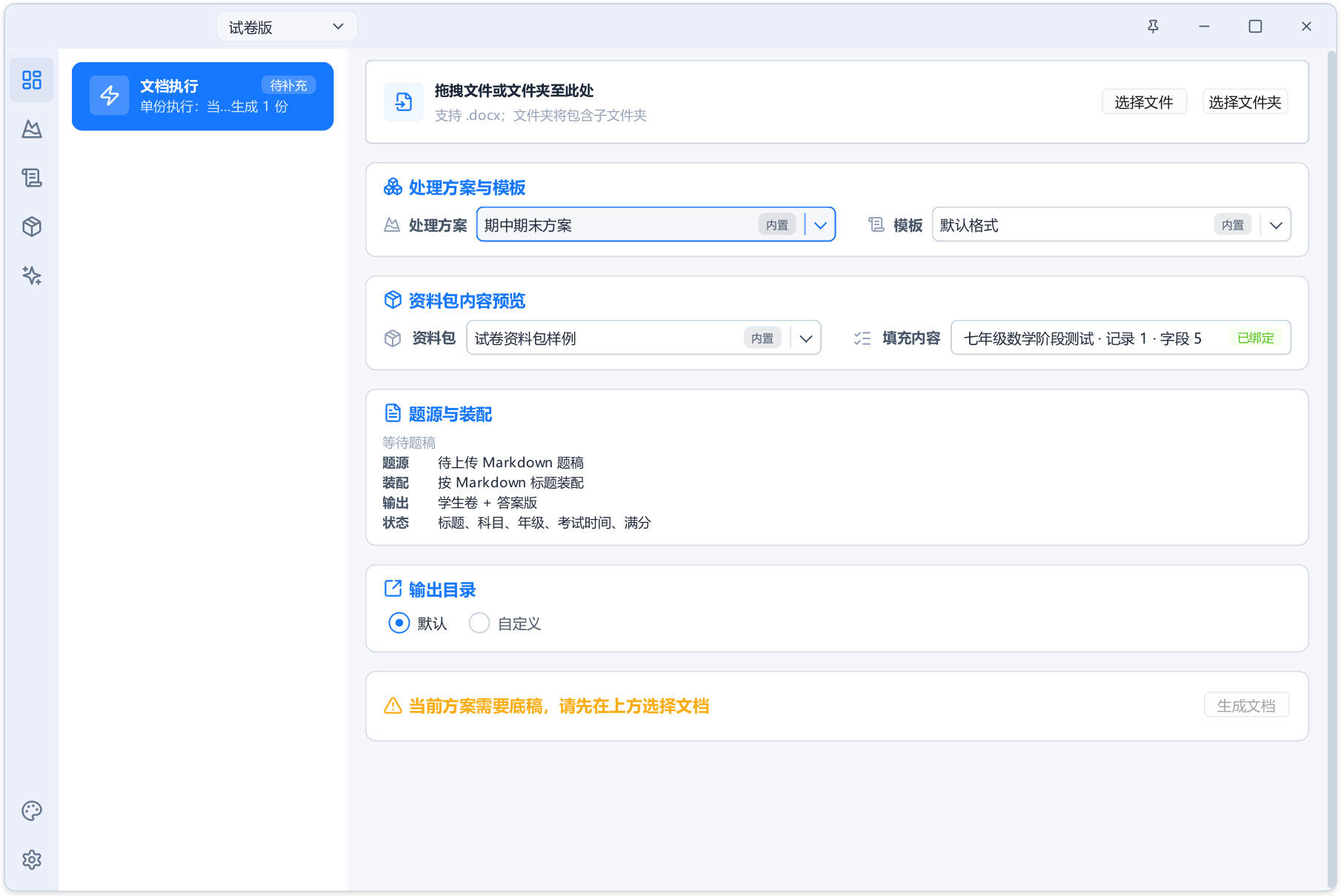Open the theme palette icon in sidebar
This screenshot has height=896, width=1341.
[32, 811]
